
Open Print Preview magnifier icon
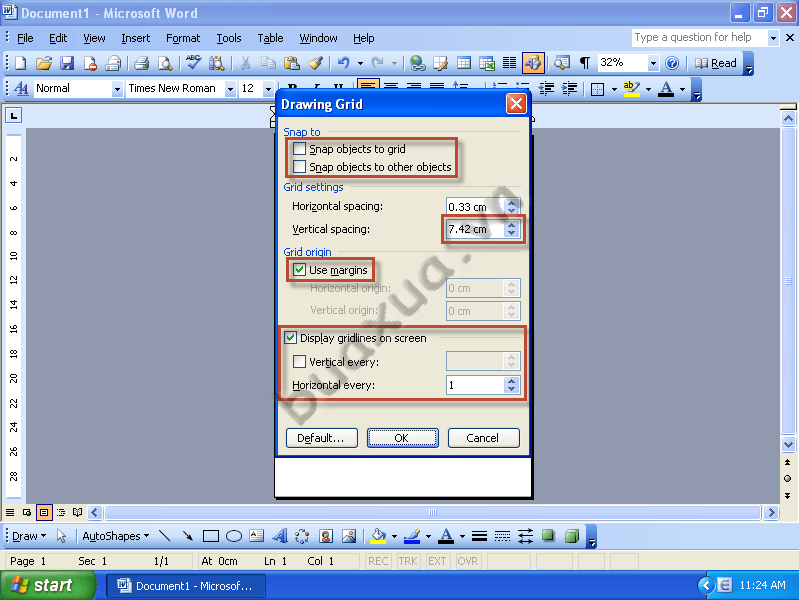(165, 63)
